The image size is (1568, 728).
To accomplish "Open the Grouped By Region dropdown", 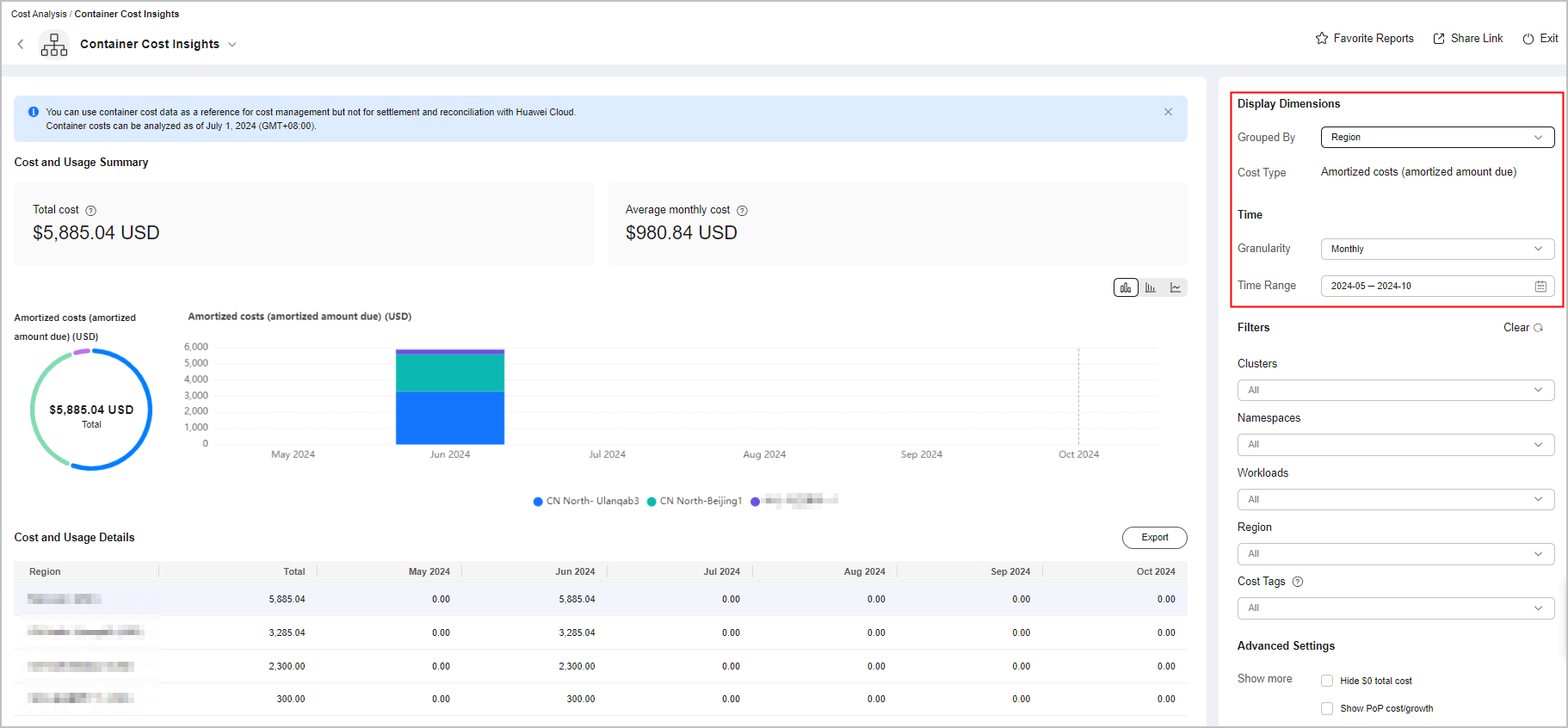I will pos(1437,137).
